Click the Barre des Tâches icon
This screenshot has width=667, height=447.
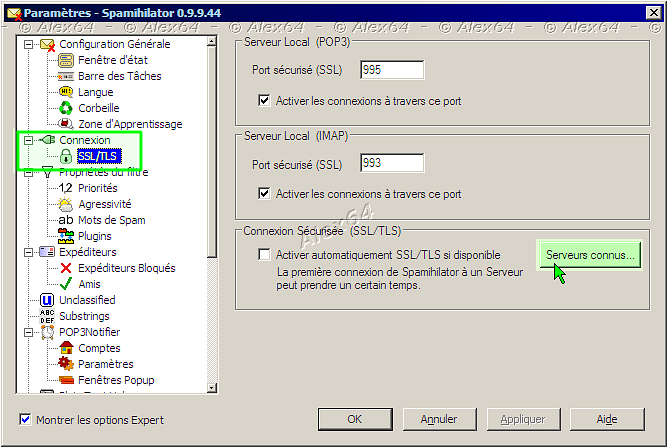coord(66,77)
